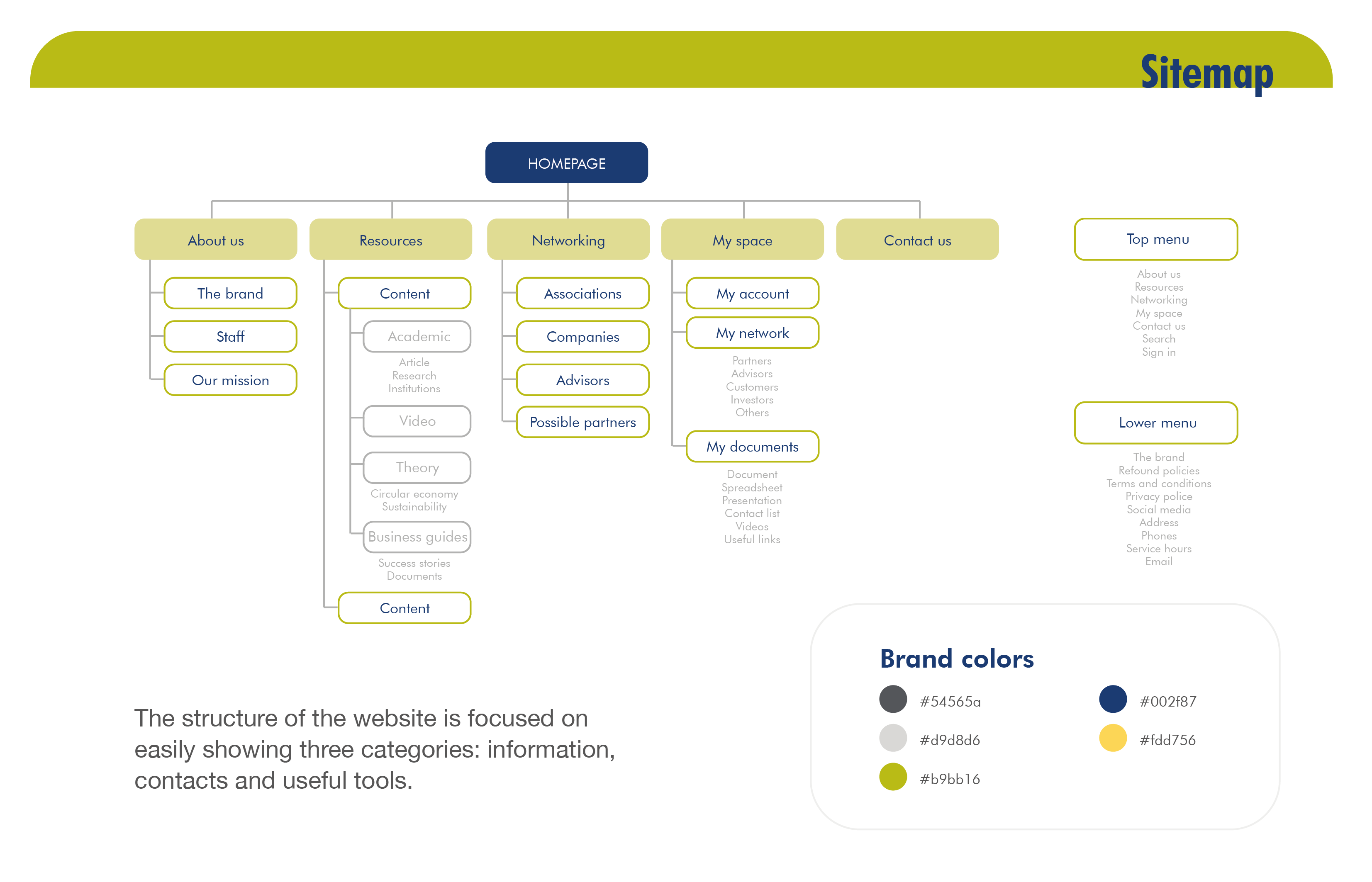Toggle the Video subsection under Resources
Viewport: 1372px width, 882px height.
click(418, 420)
